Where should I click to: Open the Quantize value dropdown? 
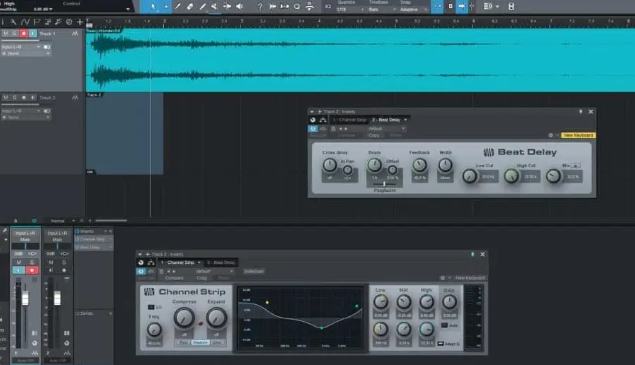point(350,9)
